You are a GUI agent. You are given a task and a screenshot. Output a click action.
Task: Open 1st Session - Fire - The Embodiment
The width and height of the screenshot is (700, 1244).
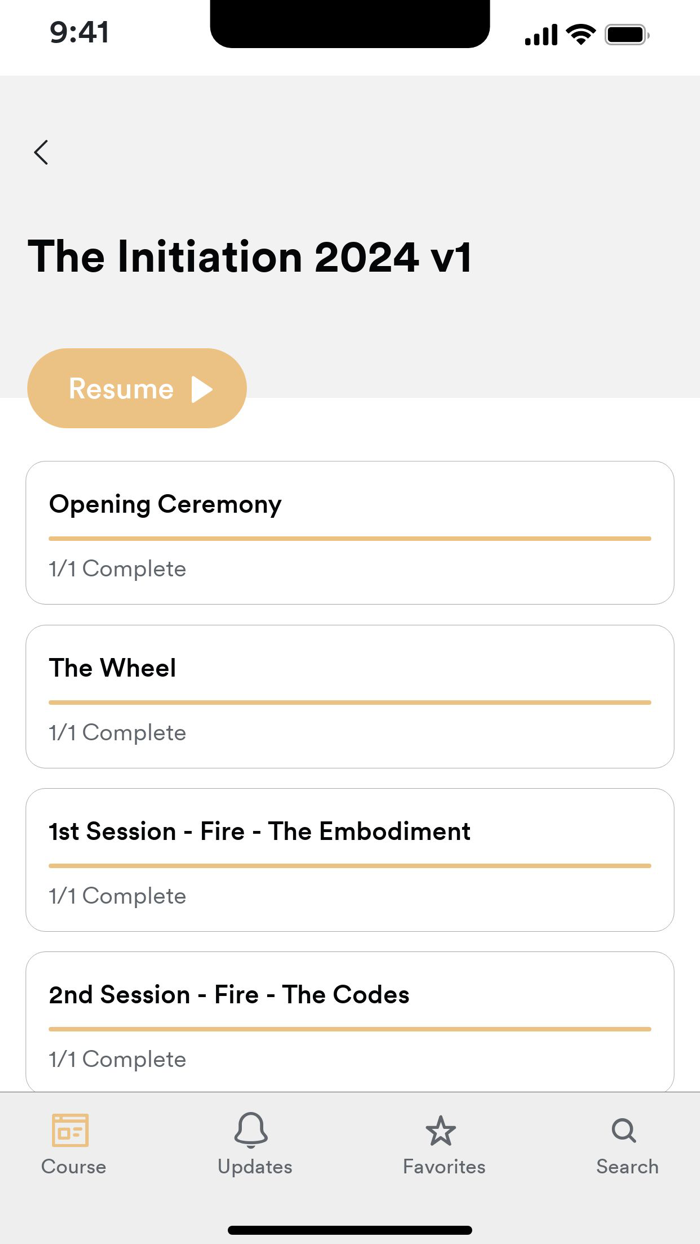click(x=350, y=860)
